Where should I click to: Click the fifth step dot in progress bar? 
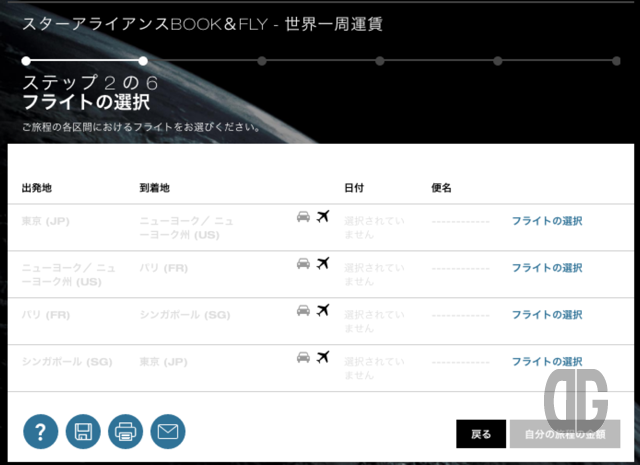498,61
